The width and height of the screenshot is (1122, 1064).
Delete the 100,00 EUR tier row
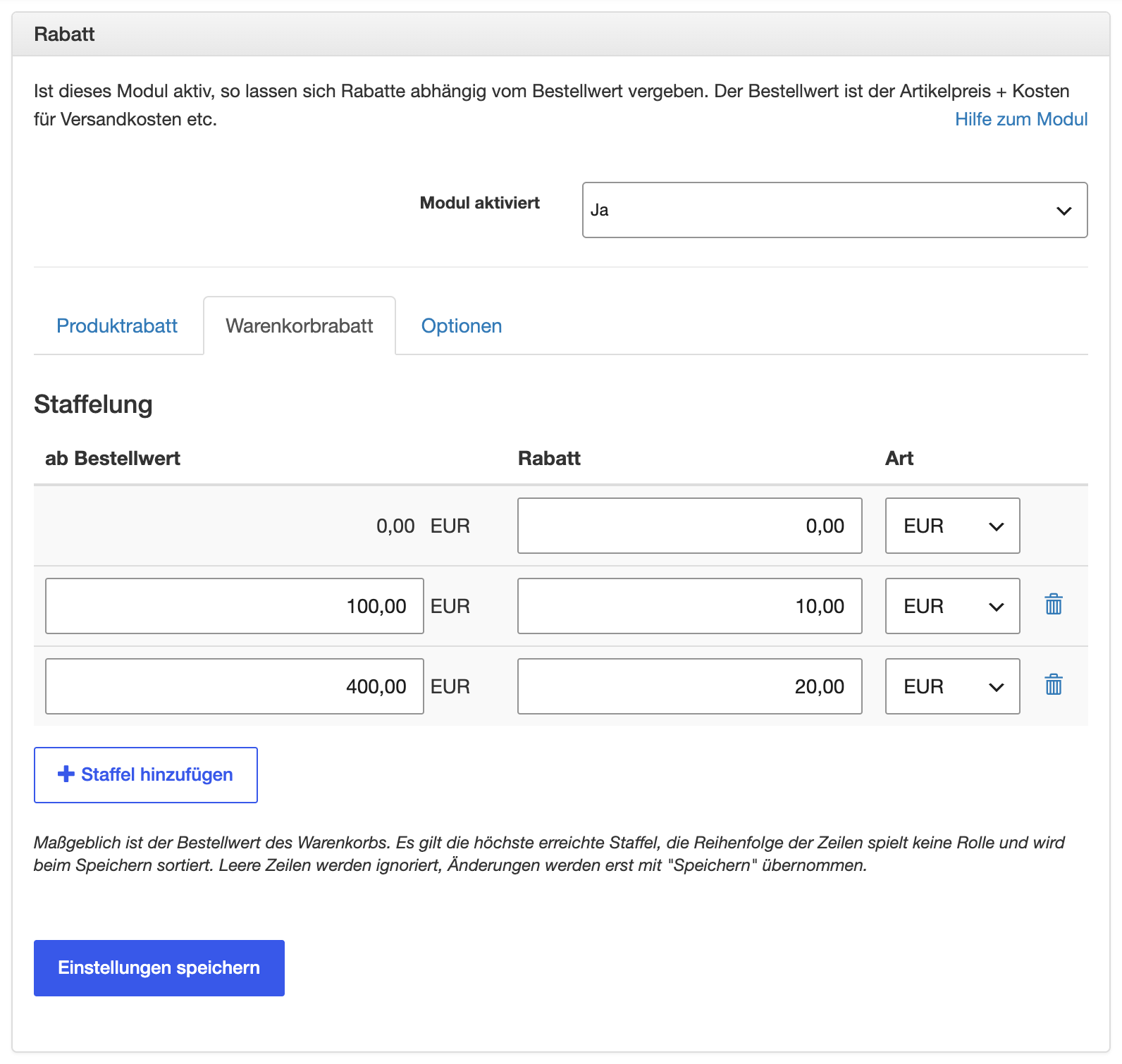1054,605
